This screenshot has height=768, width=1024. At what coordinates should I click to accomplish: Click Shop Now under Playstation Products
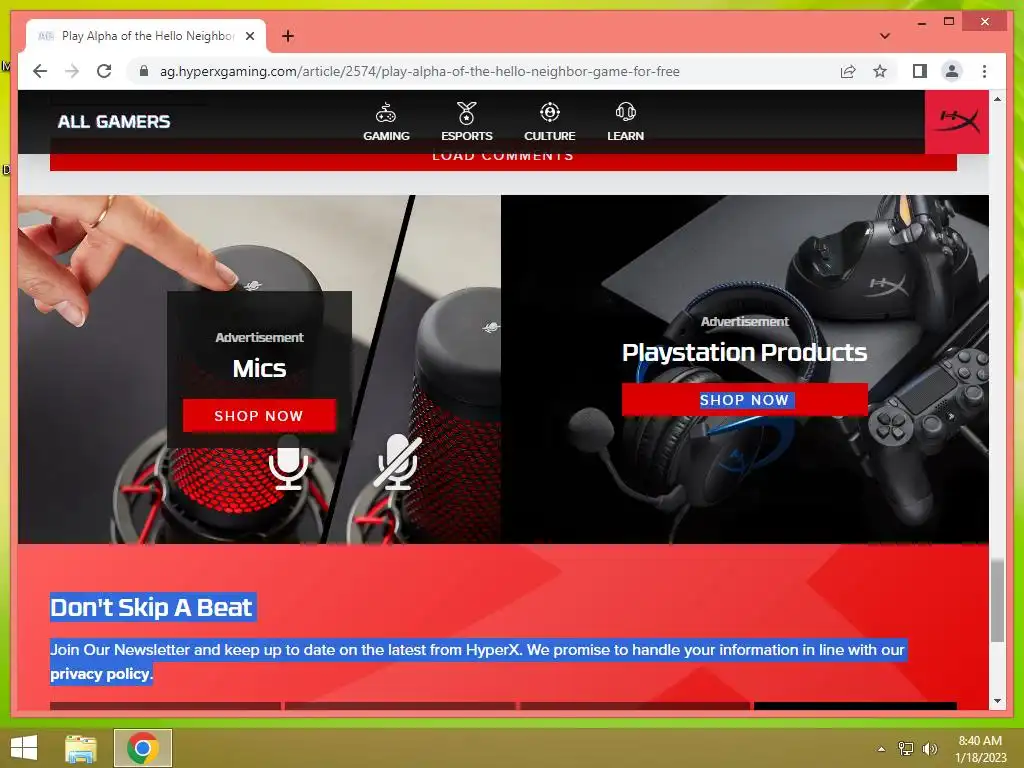click(744, 399)
